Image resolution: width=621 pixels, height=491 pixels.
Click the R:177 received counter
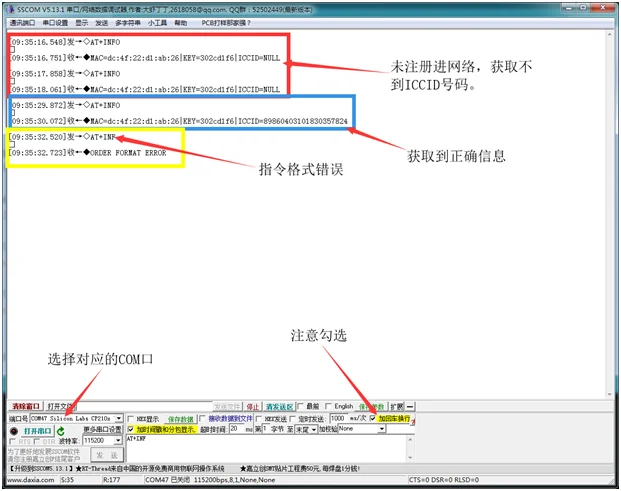click(x=112, y=480)
